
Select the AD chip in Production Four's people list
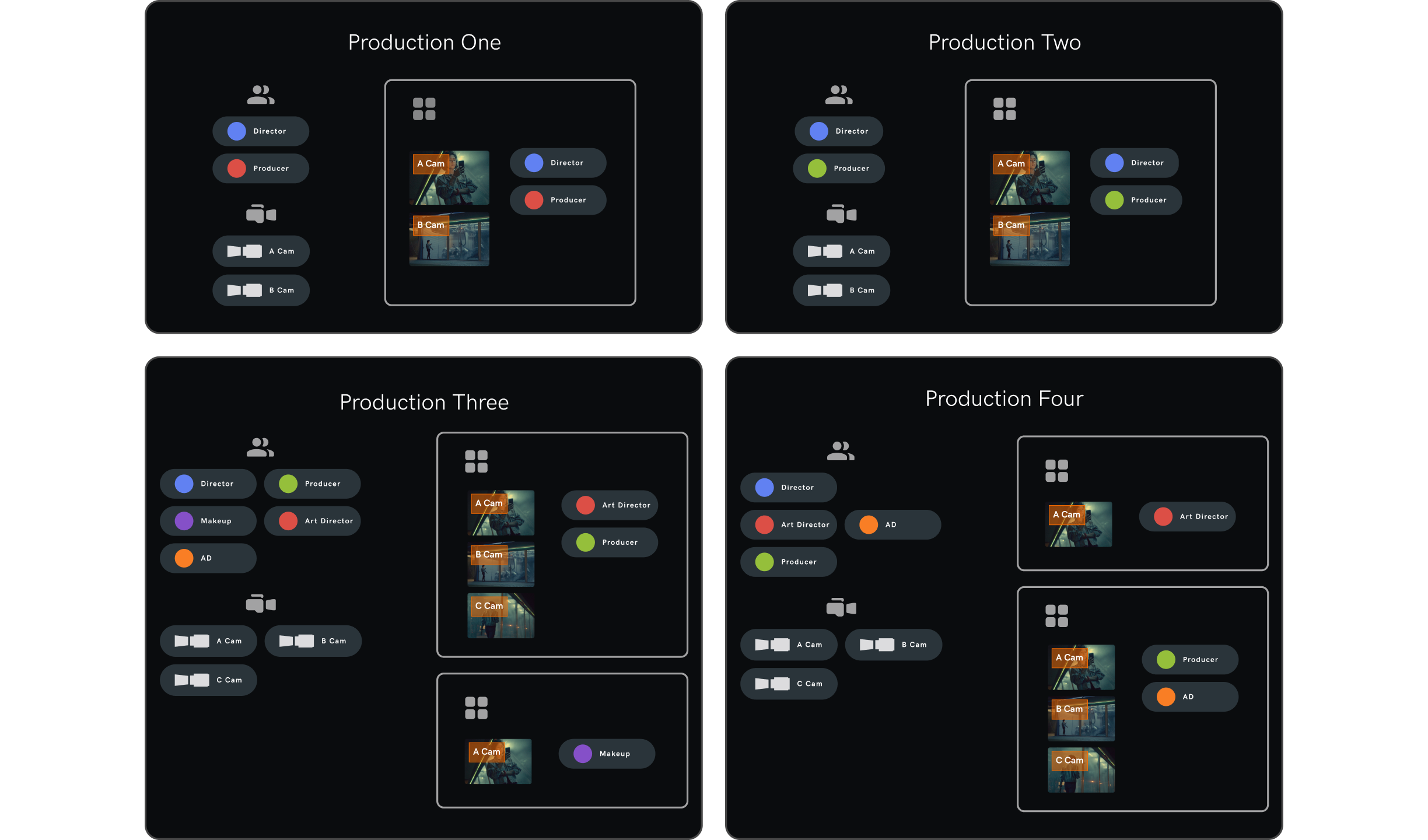pyautogui.click(x=892, y=525)
